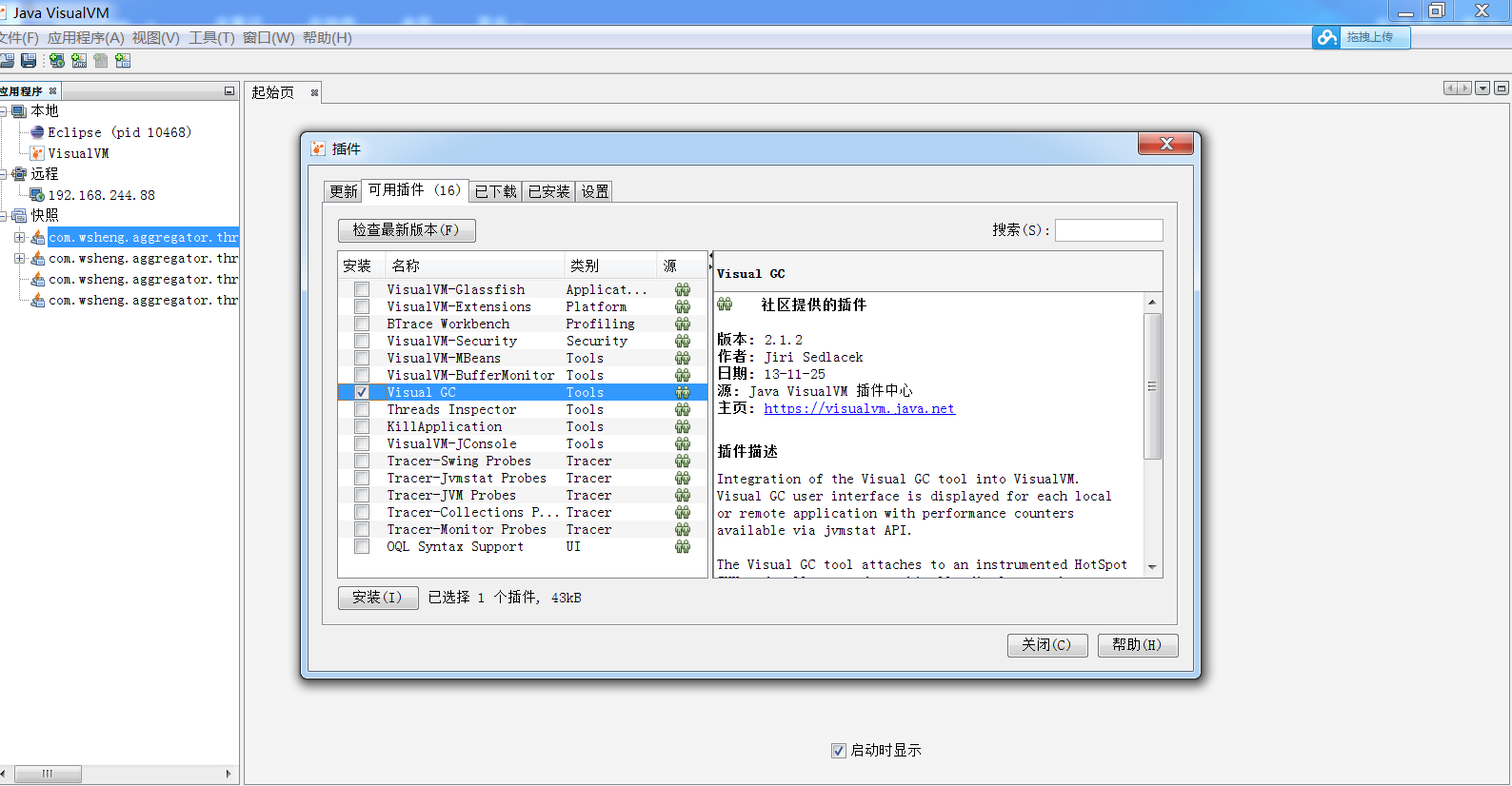Click the host icon beside 192.168.244.88
Screen dimensions: 1512x786
pyautogui.click(x=37, y=195)
